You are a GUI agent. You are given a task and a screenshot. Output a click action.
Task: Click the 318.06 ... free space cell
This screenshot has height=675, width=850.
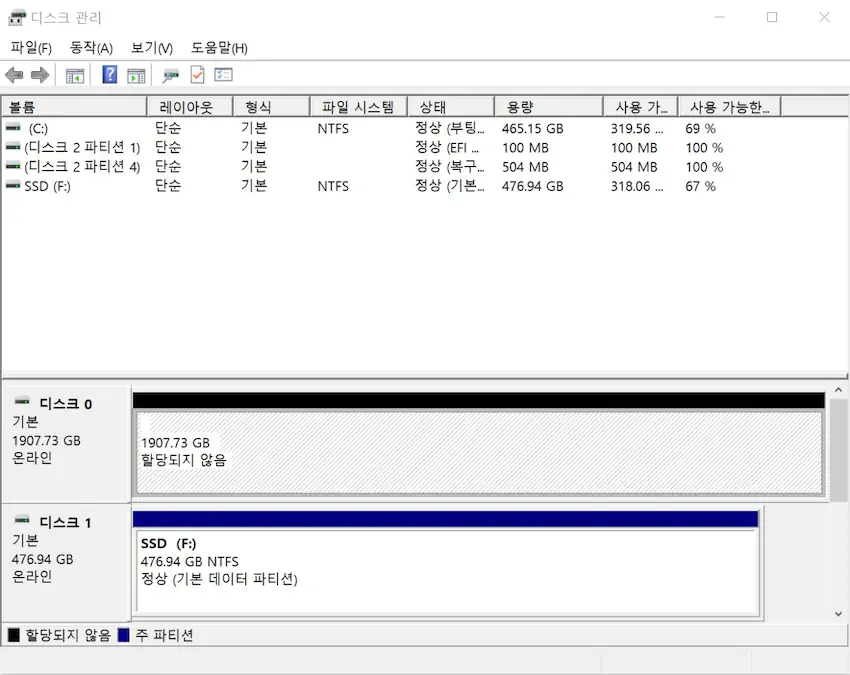636,186
